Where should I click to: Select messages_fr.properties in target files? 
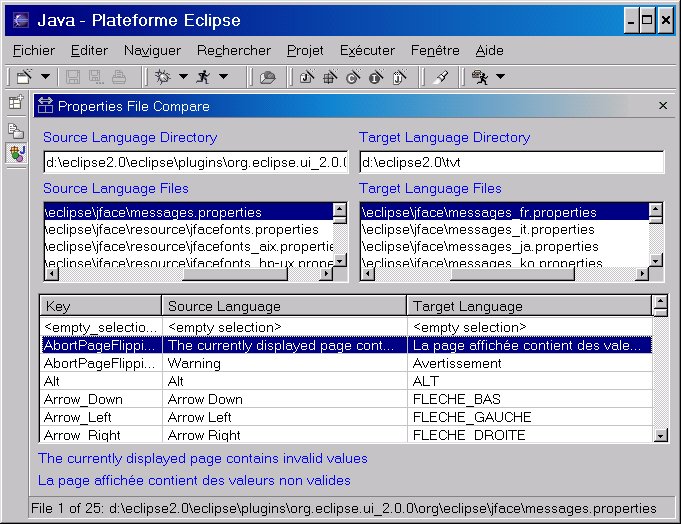[x=505, y=212]
